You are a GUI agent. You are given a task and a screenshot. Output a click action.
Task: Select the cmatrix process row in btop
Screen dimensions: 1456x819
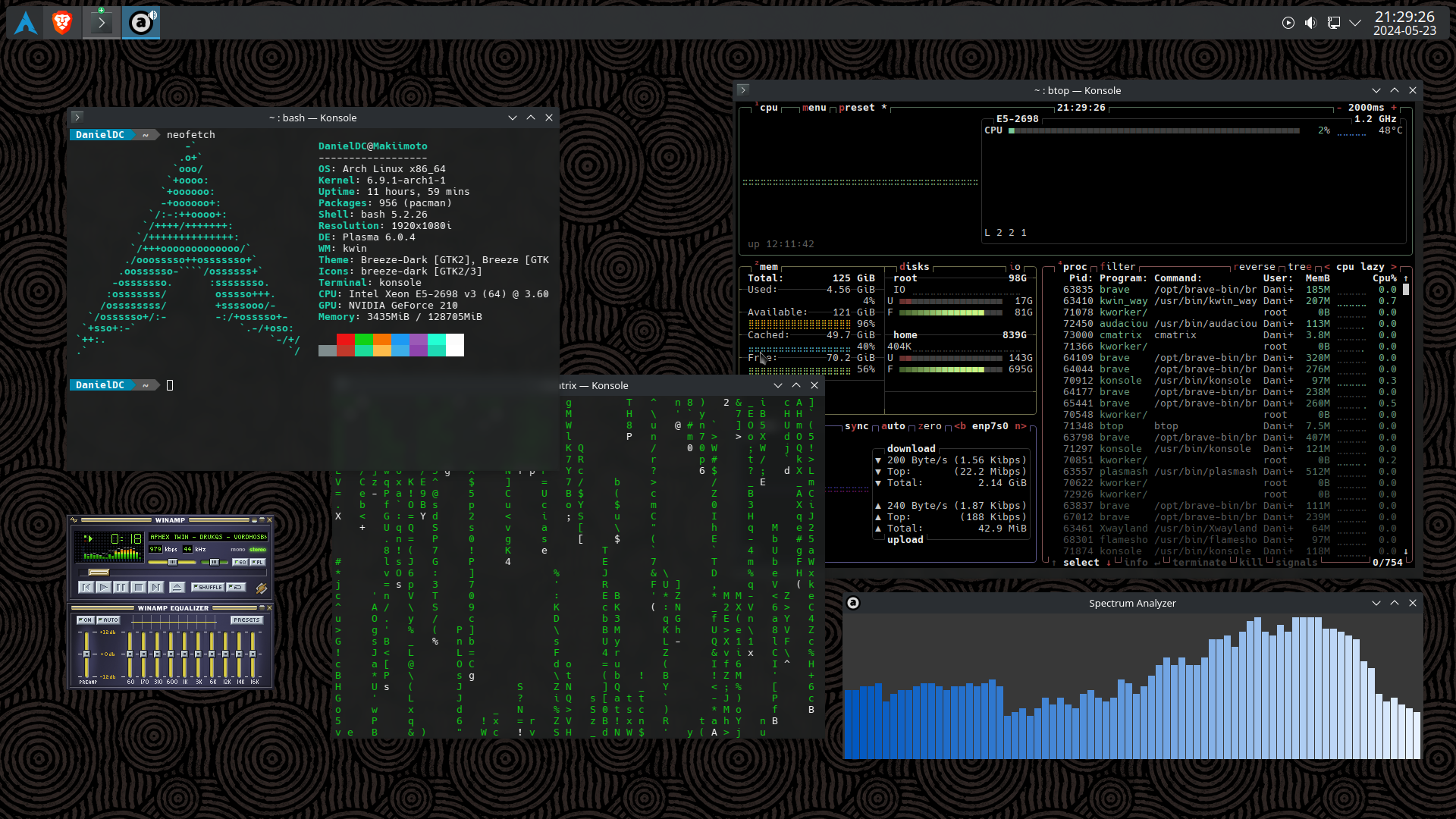point(1230,335)
